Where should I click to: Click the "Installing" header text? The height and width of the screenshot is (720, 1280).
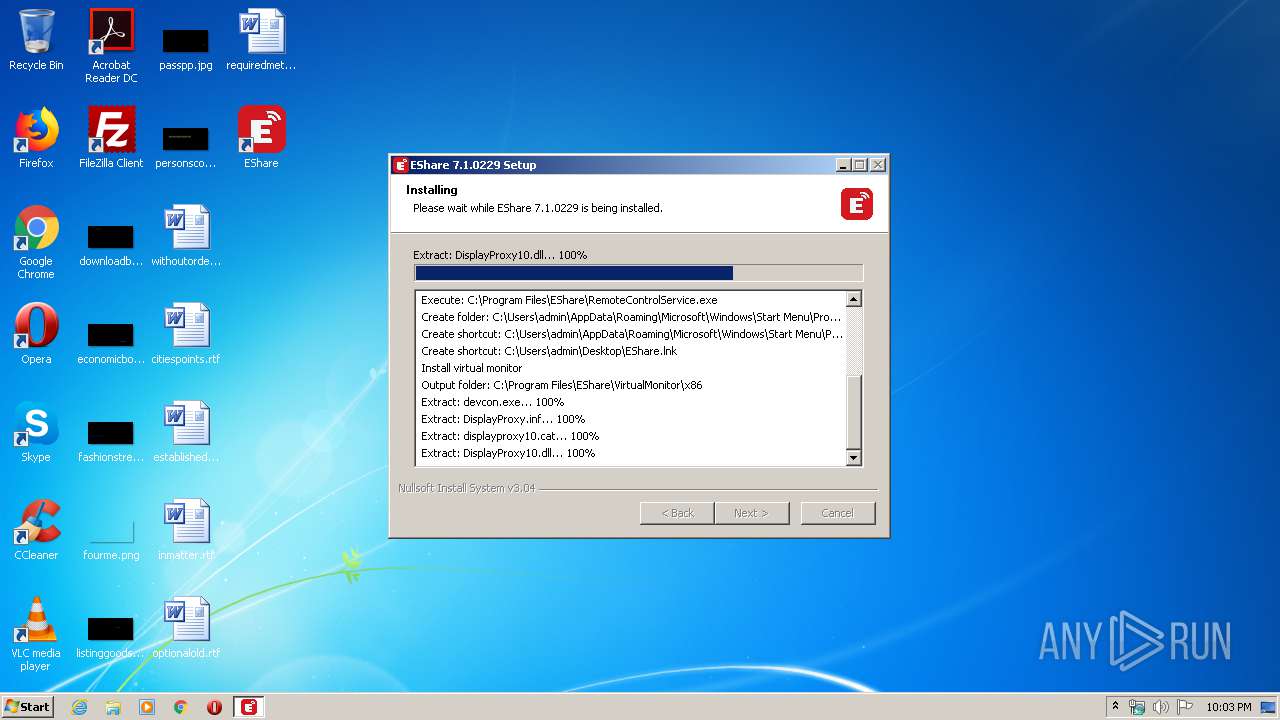(432, 190)
